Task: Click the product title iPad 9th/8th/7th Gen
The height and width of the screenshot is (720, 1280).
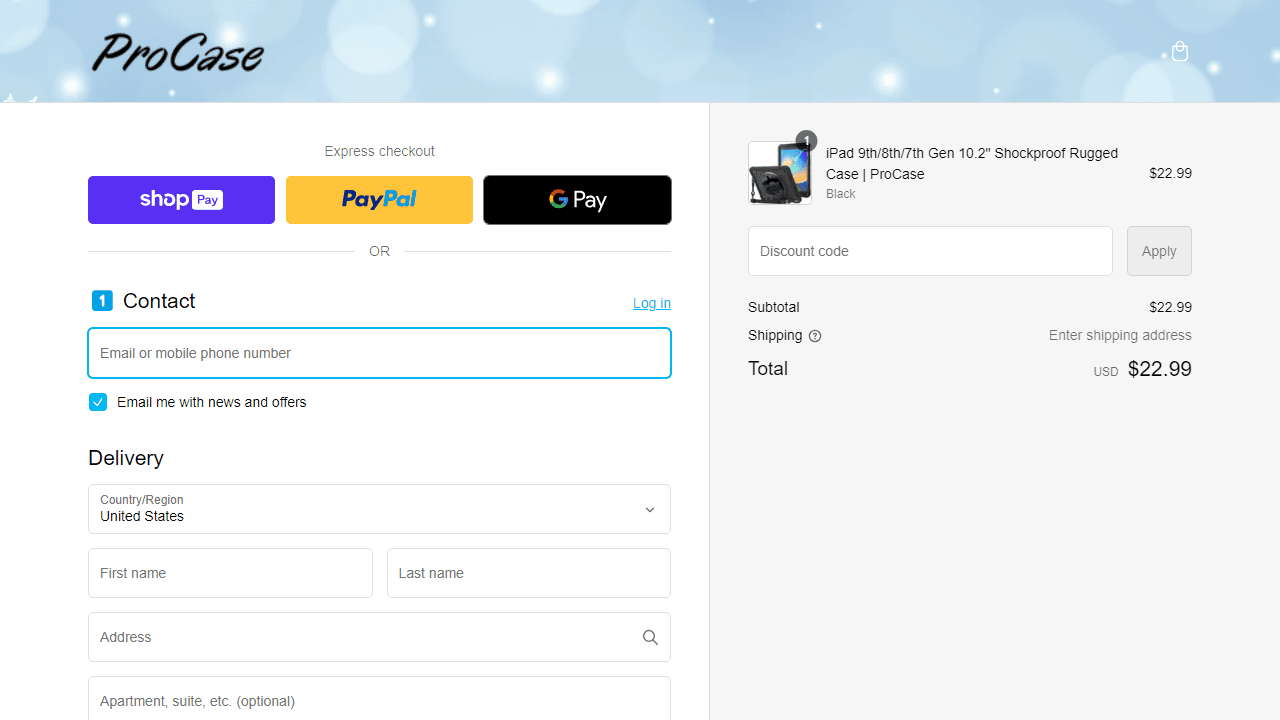Action: [x=972, y=163]
